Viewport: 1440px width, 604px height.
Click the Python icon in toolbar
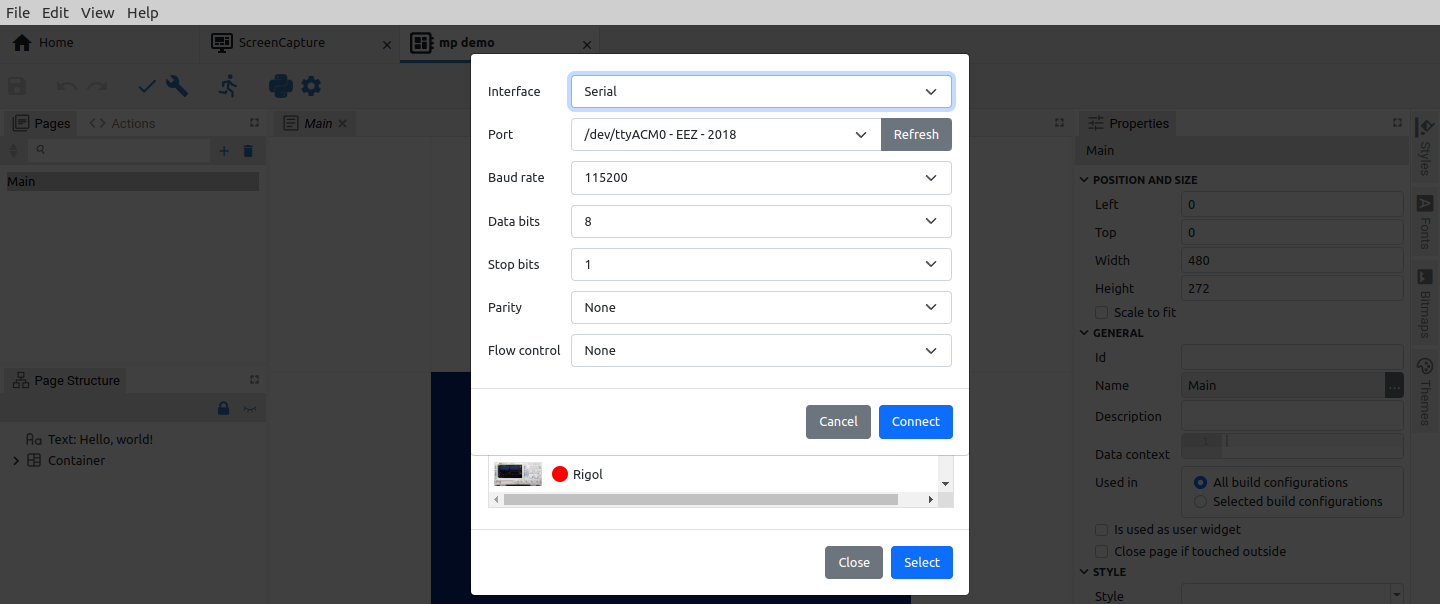pyautogui.click(x=280, y=87)
